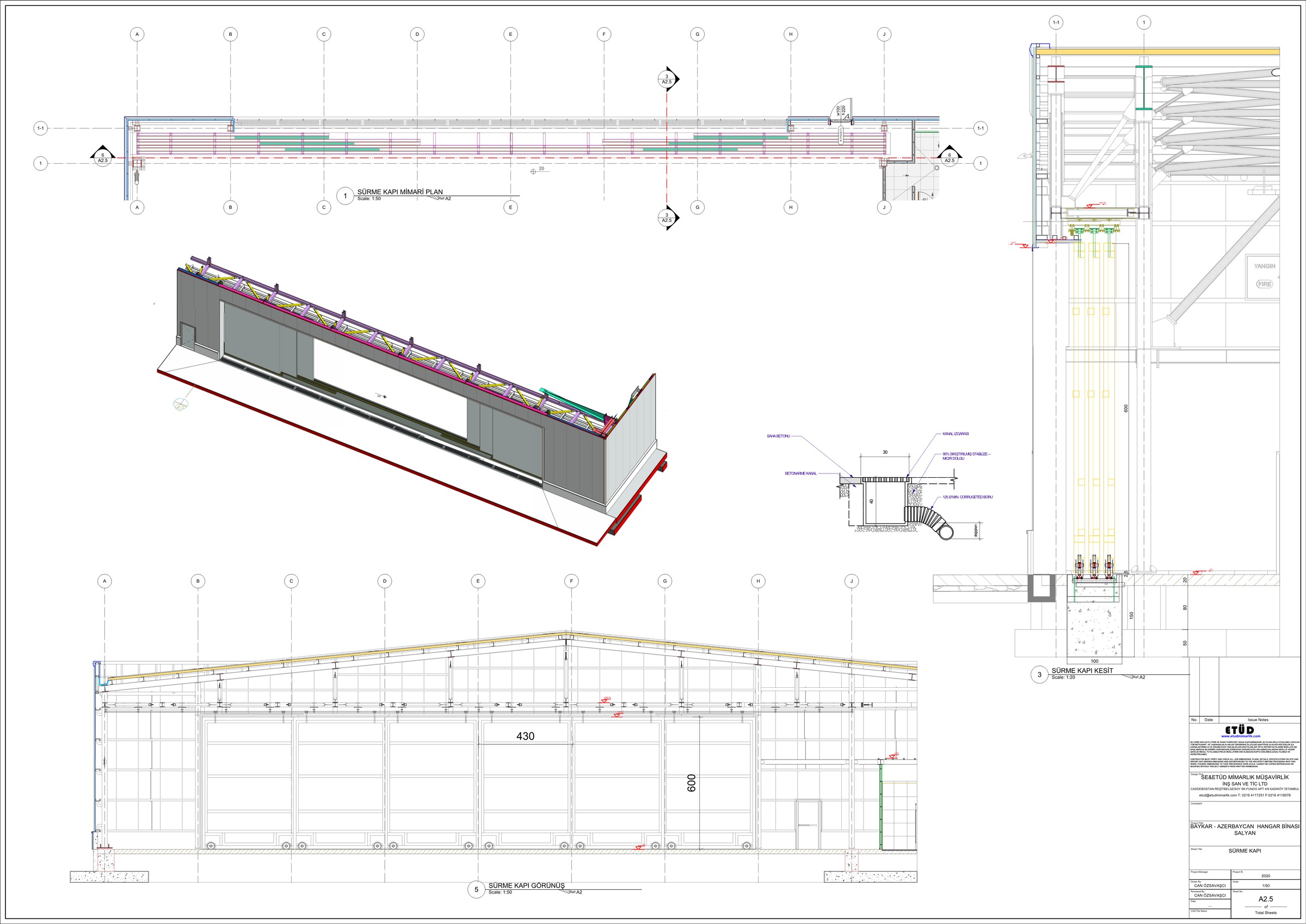The width and height of the screenshot is (1306, 924).
Task: Select grid bubble F in the elevation view
Action: click(571, 581)
